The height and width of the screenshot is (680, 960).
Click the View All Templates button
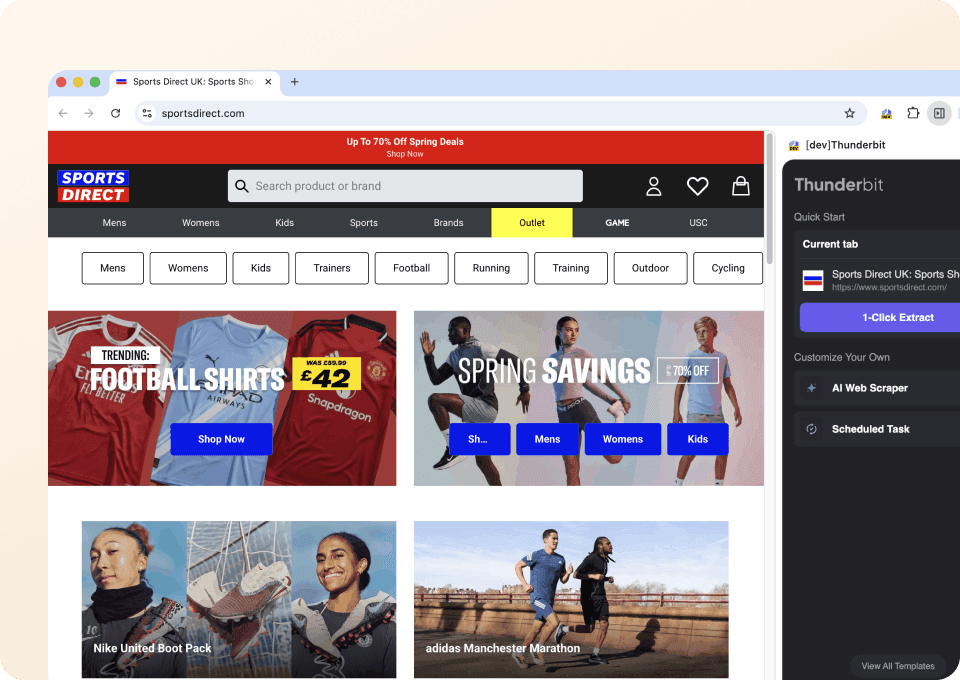(897, 666)
